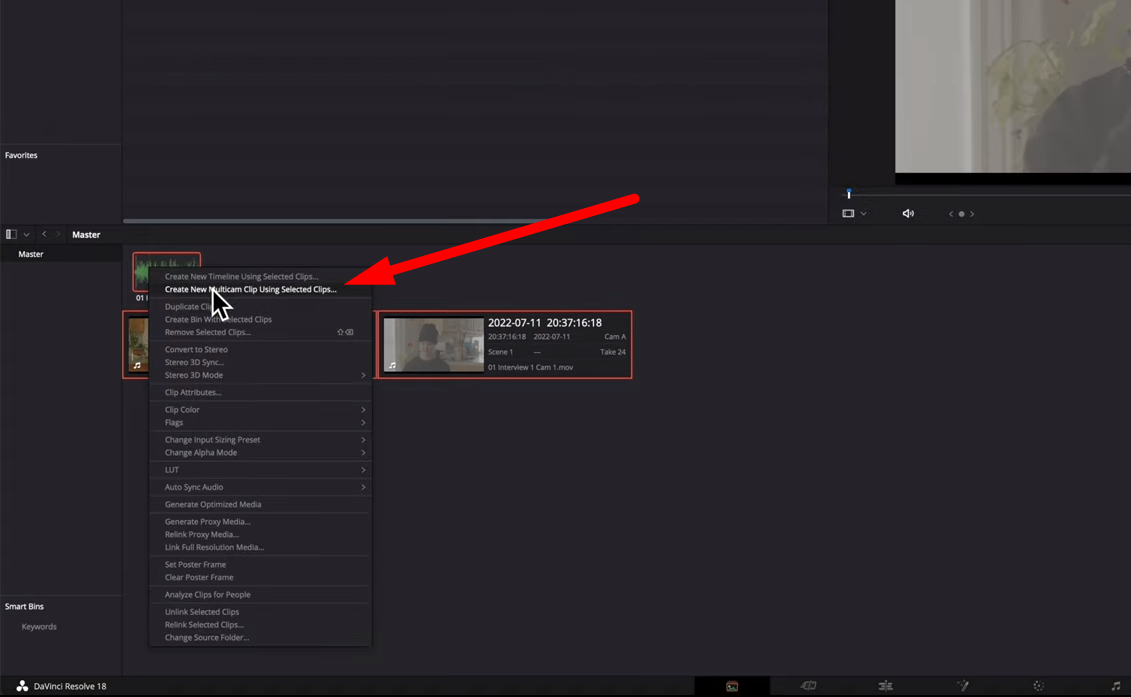Switch to the Edit page
The width and height of the screenshot is (1131, 697).
[x=885, y=686]
